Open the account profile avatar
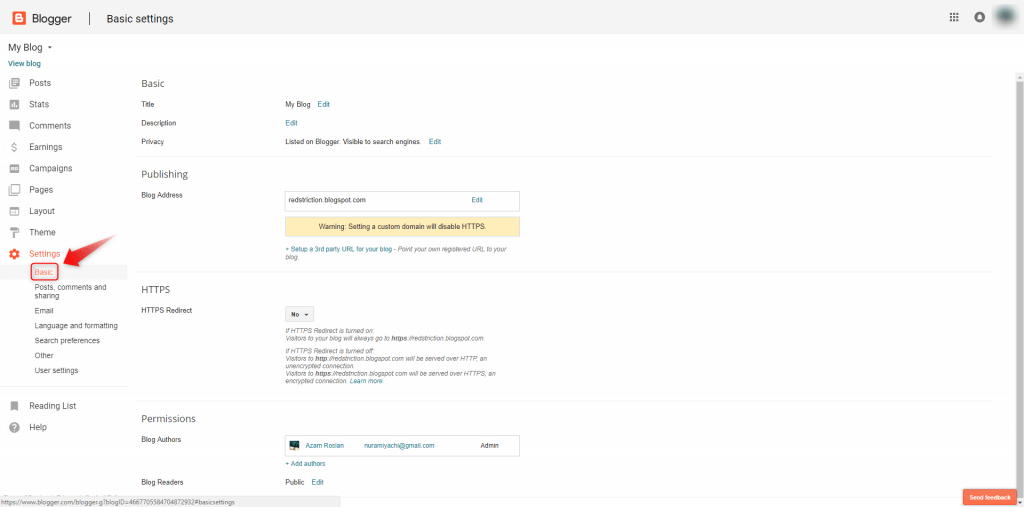 pyautogui.click(x=1006, y=18)
